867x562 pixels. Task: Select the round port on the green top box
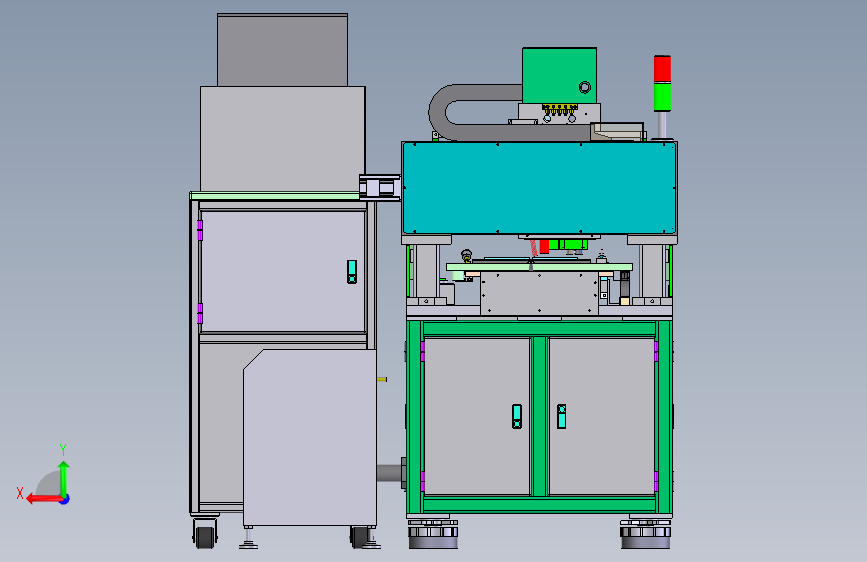pos(584,87)
